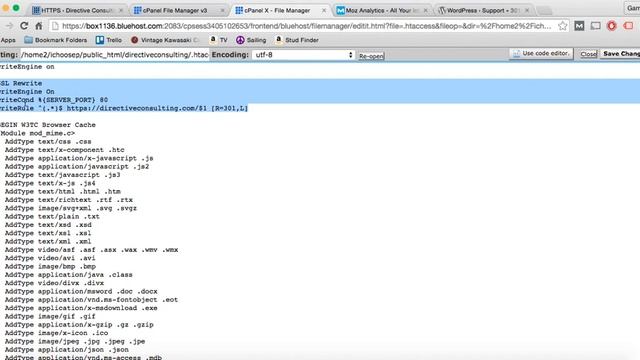Click the AddType text/x-component .htc line
Viewport: 640px width, 360px height.
point(64,150)
